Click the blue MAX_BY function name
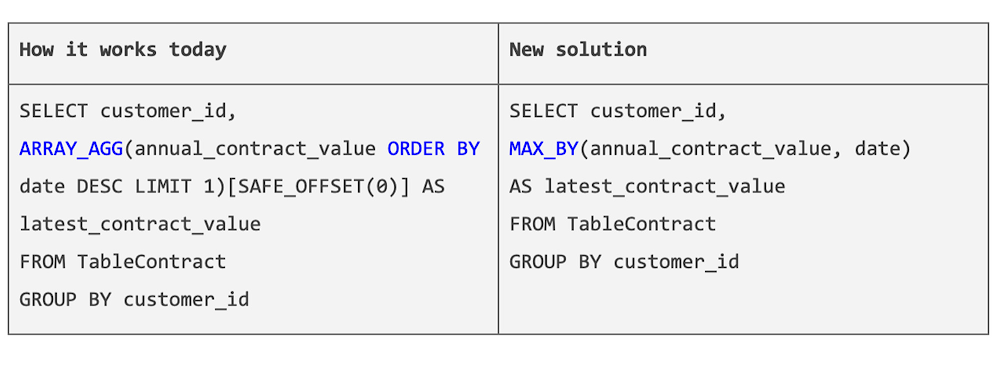This screenshot has width=1000, height=365. coord(543,149)
